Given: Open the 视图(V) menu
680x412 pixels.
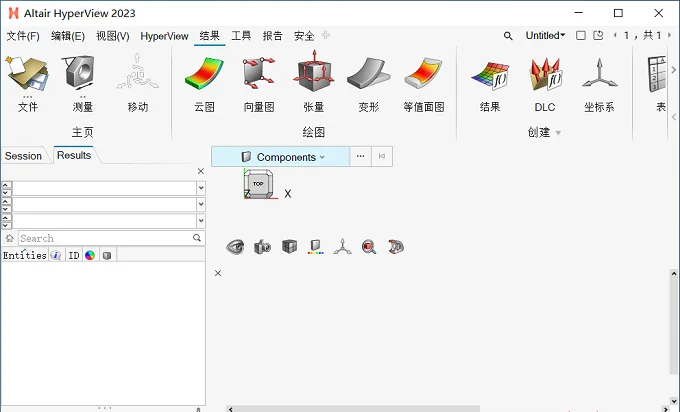Looking at the screenshot, I should [113, 36].
